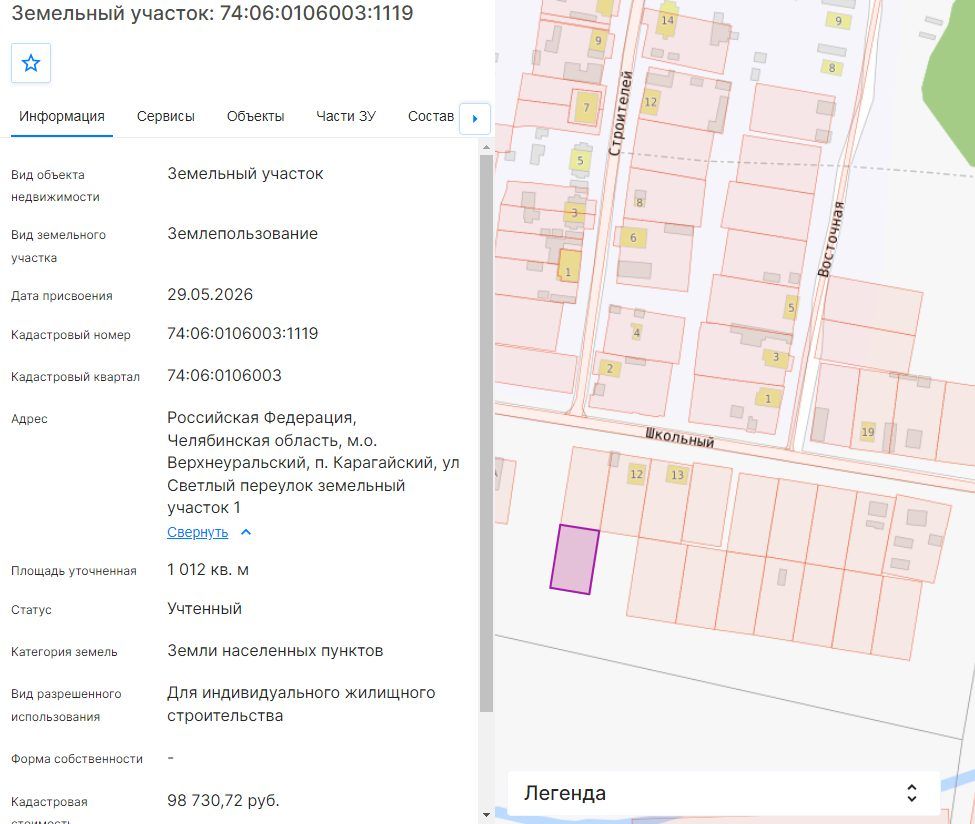Image resolution: width=975 pixels, height=824 pixels.
Task: Open the Состав tab
Action: [x=430, y=116]
